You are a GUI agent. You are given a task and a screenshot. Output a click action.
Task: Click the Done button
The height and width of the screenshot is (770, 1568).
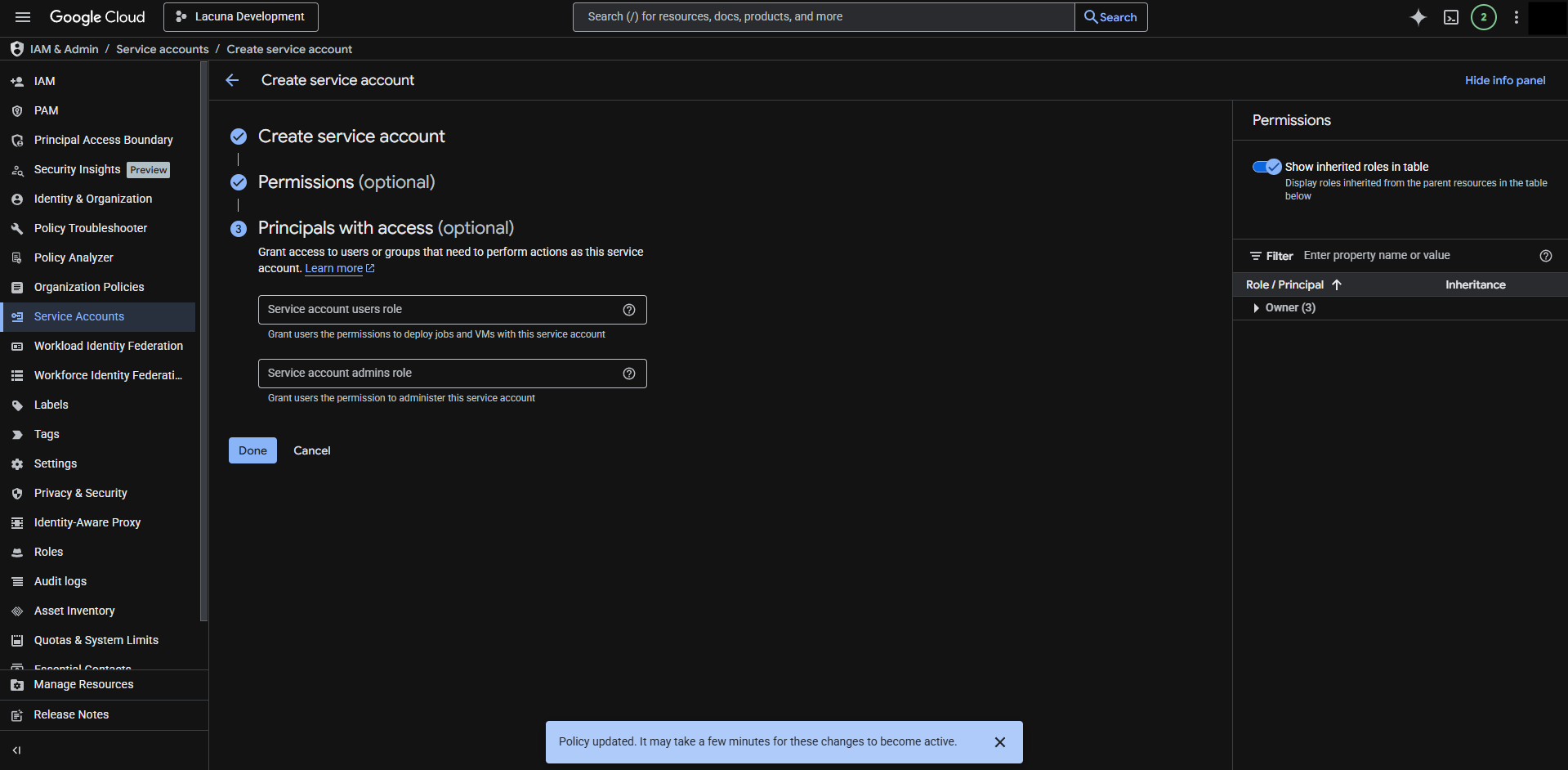252,450
